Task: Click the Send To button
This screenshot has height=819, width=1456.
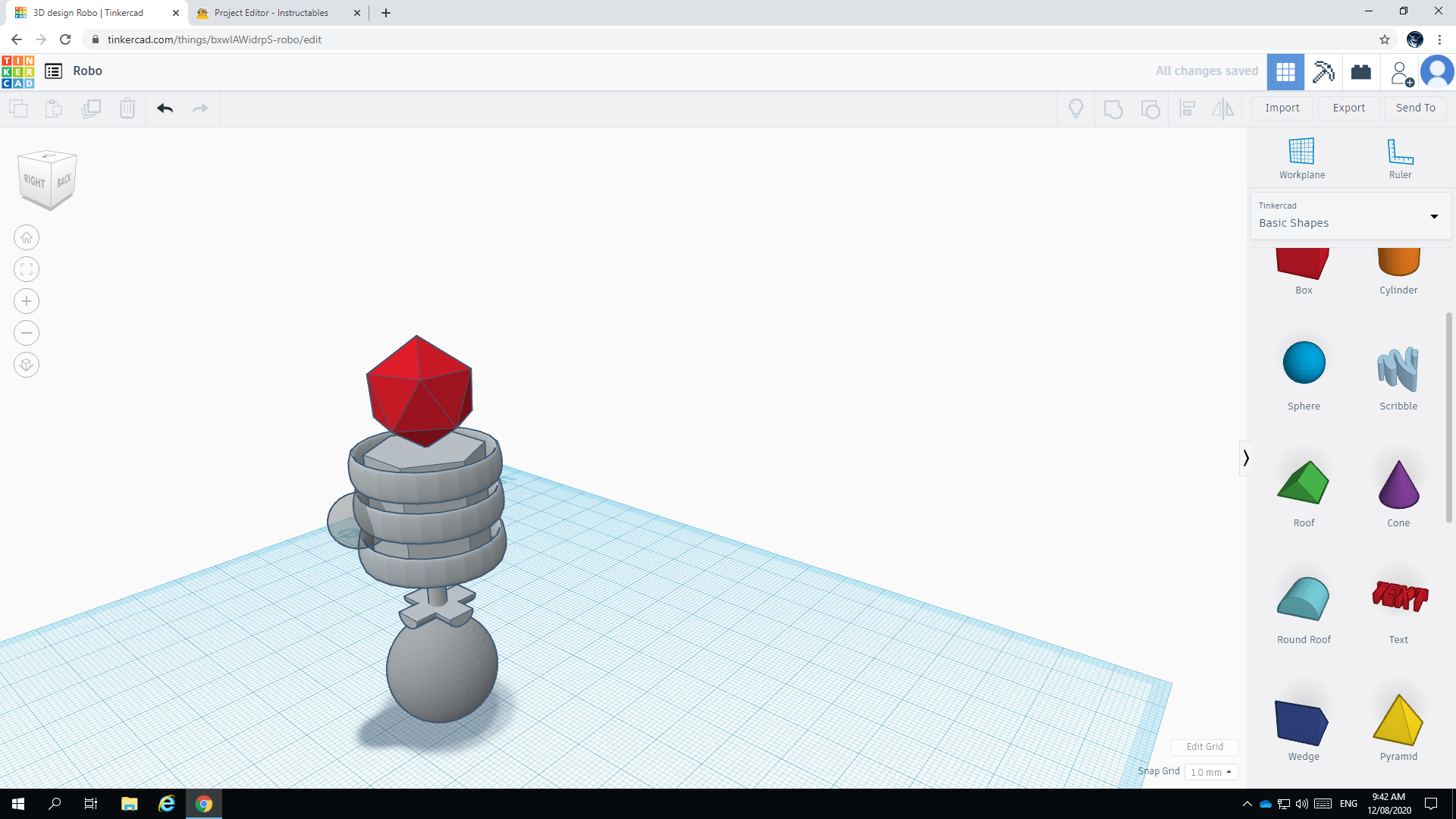Action: (x=1416, y=108)
